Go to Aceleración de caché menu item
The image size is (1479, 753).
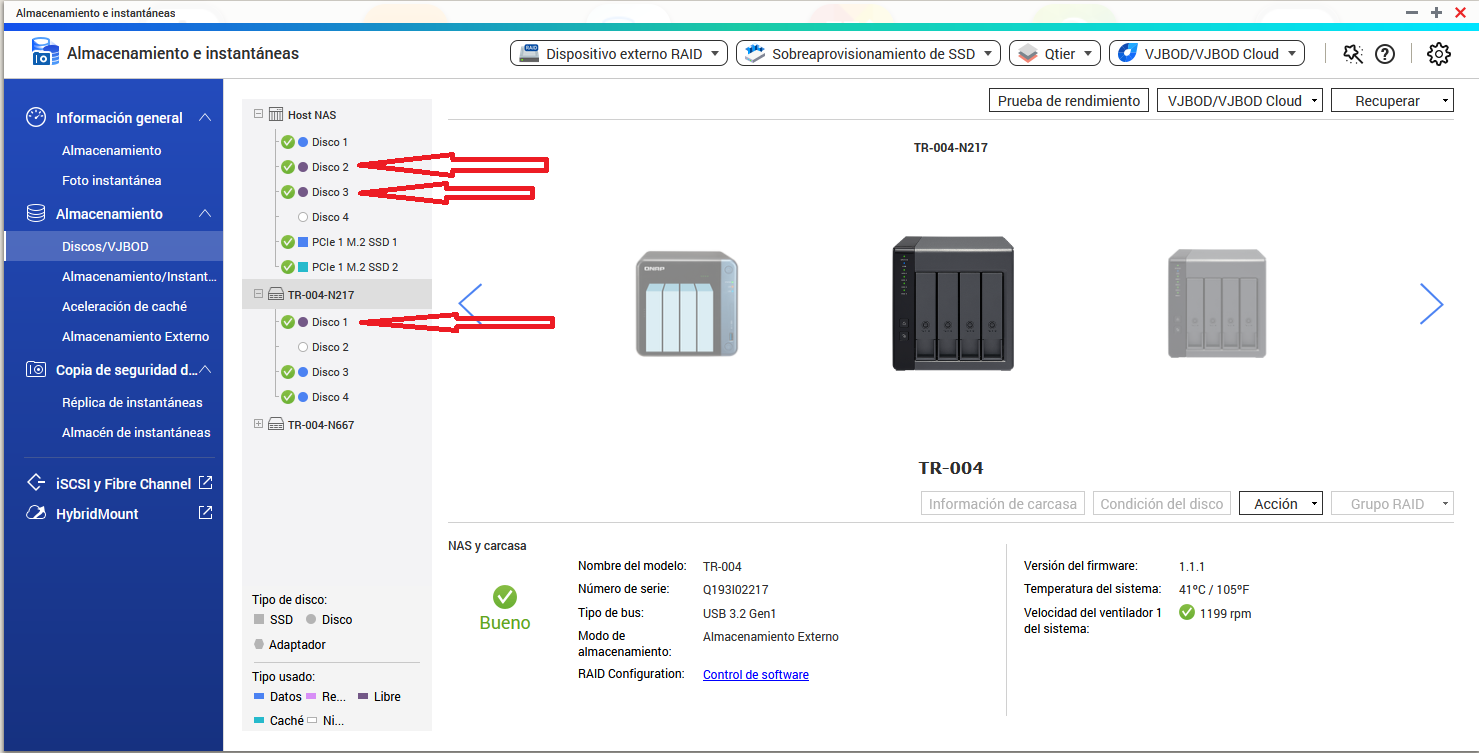124,306
